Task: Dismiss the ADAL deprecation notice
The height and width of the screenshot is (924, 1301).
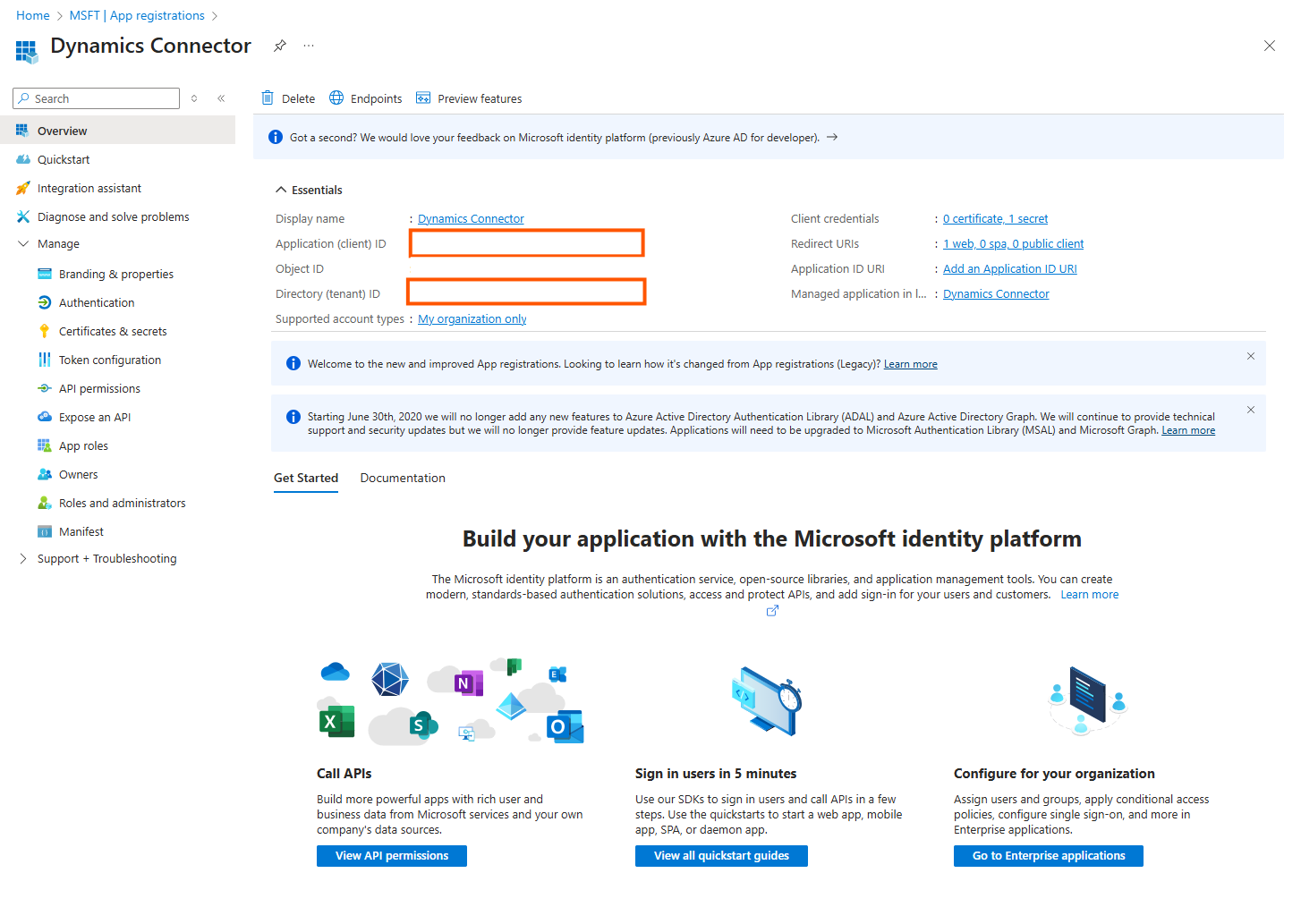Action: point(1251,410)
